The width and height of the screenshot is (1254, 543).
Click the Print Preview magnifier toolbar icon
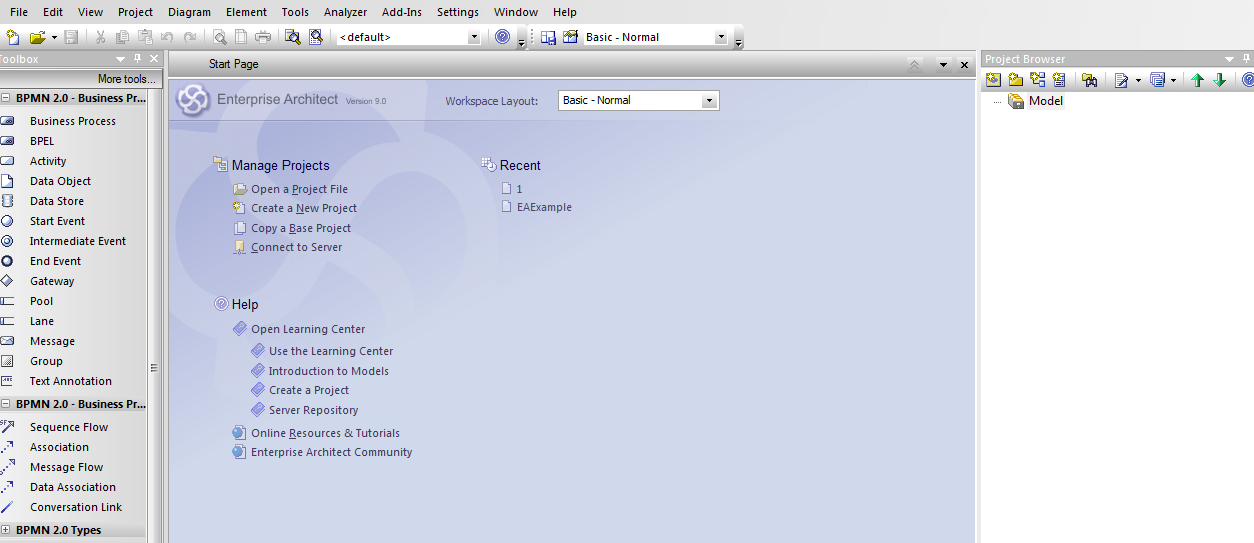pyautogui.click(x=219, y=37)
